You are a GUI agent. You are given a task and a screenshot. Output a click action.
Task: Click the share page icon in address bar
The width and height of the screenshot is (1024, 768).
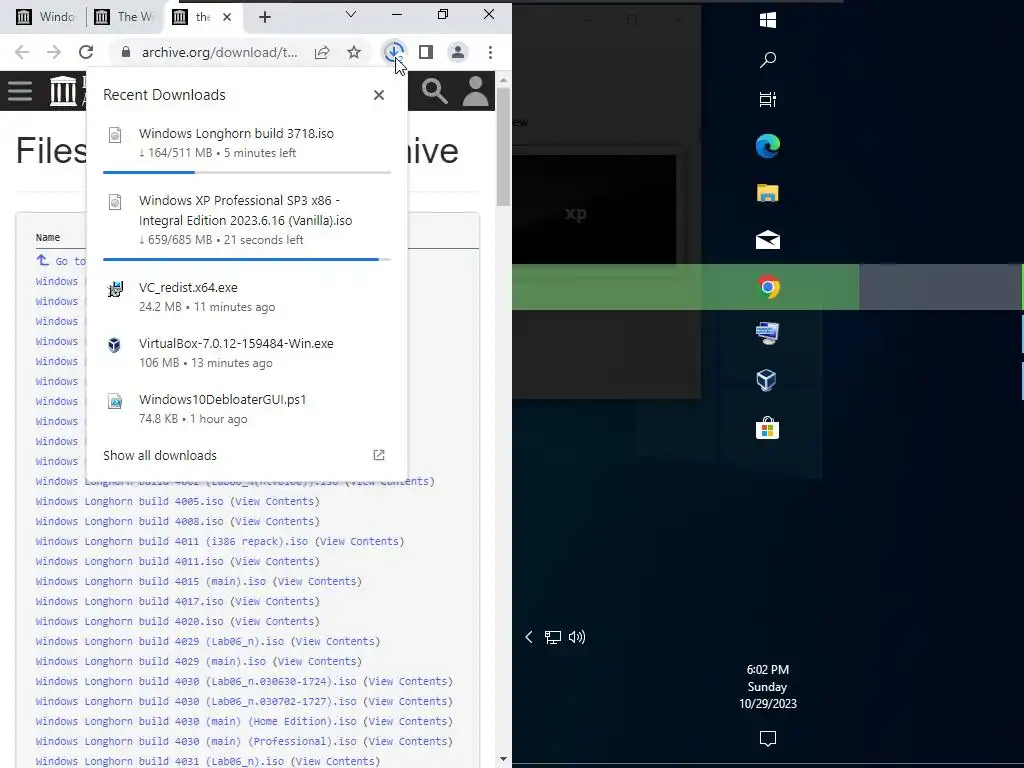tap(322, 52)
